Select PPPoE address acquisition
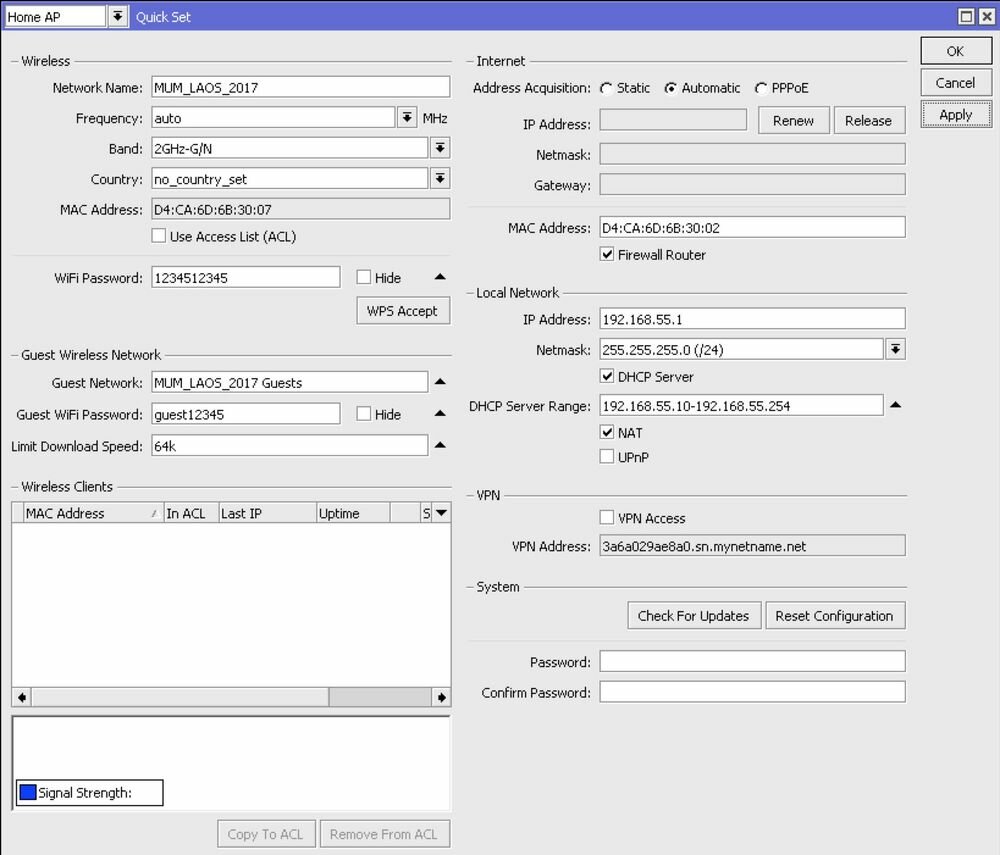The height and width of the screenshot is (855, 1000). tap(761, 89)
